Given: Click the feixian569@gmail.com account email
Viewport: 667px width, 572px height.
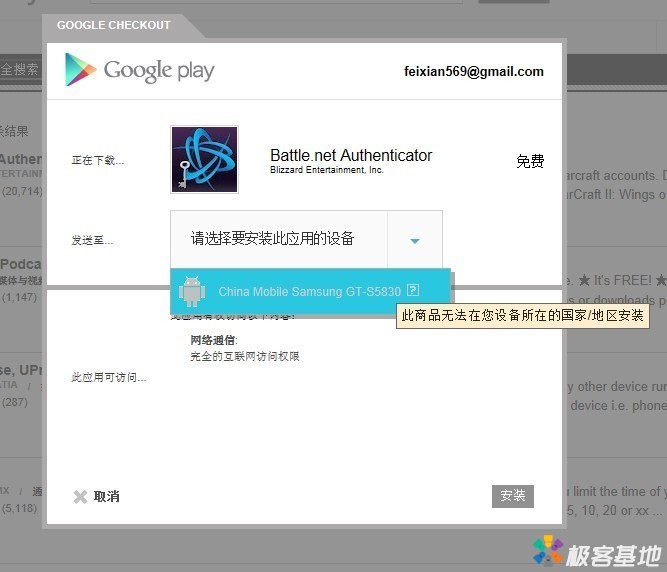Looking at the screenshot, I should [x=473, y=72].
